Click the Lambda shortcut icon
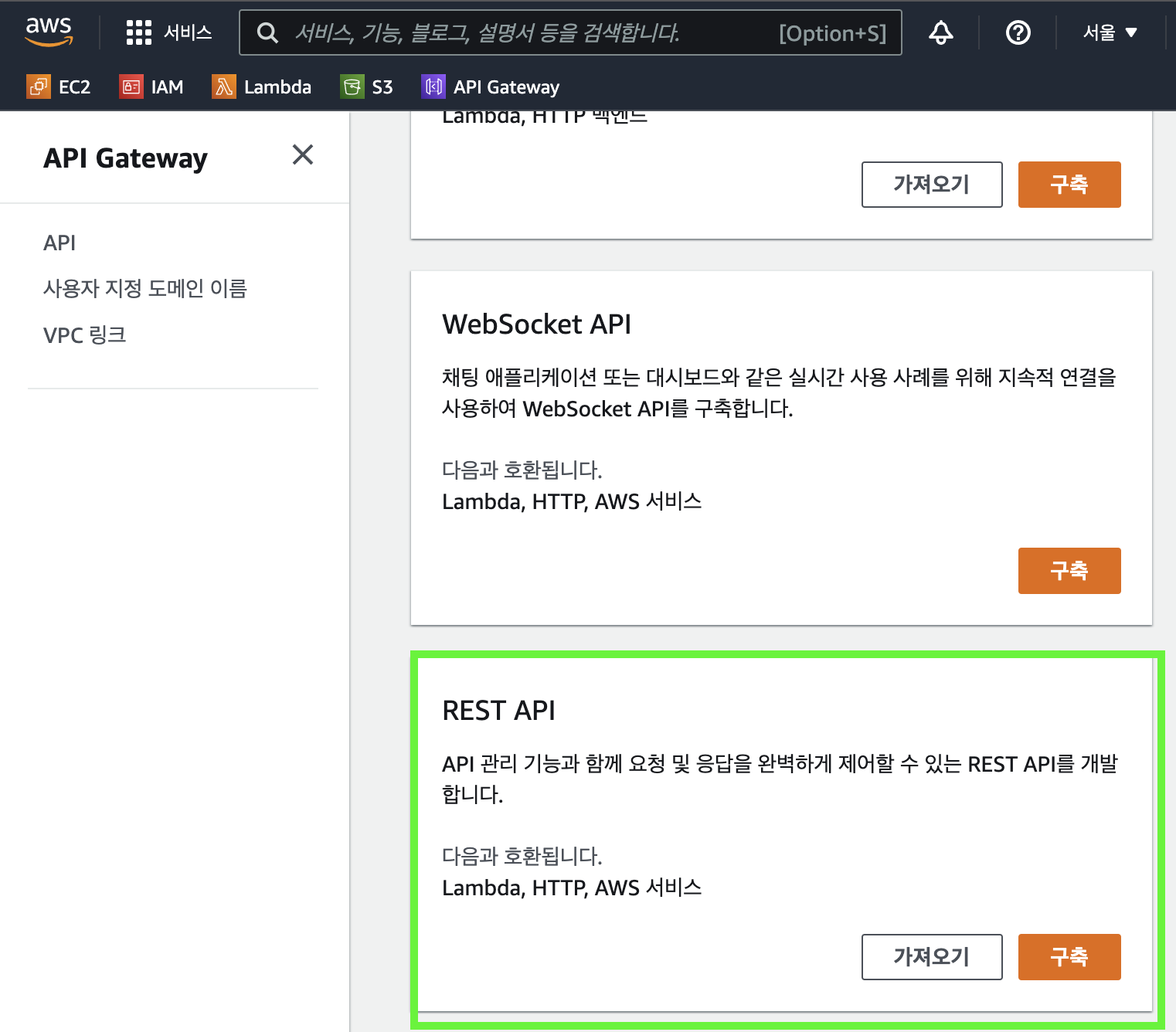1176x1032 pixels. coord(224,87)
